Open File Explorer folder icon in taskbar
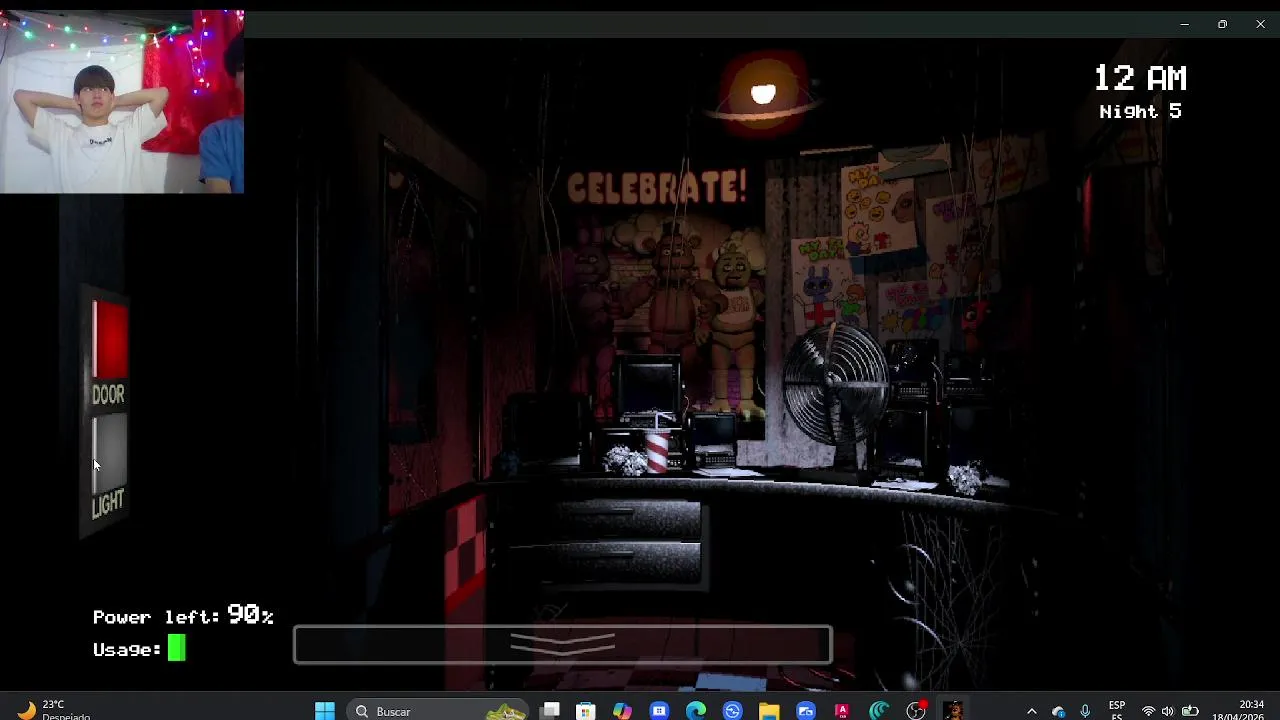 point(769,711)
